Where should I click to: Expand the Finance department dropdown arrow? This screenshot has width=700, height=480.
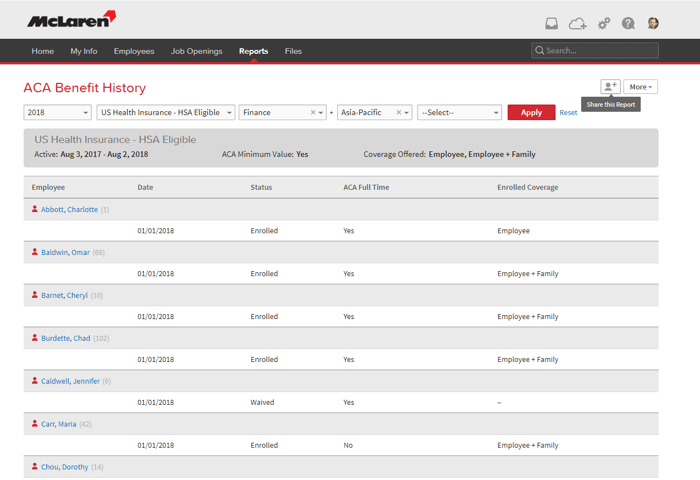pos(321,113)
